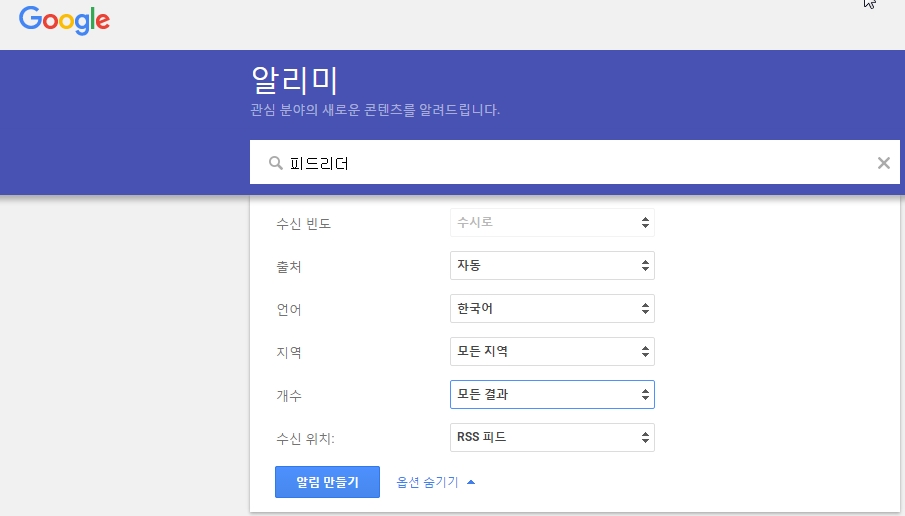Collapse options via 옵션 숨기기 link
The image size is (905, 516).
point(436,482)
